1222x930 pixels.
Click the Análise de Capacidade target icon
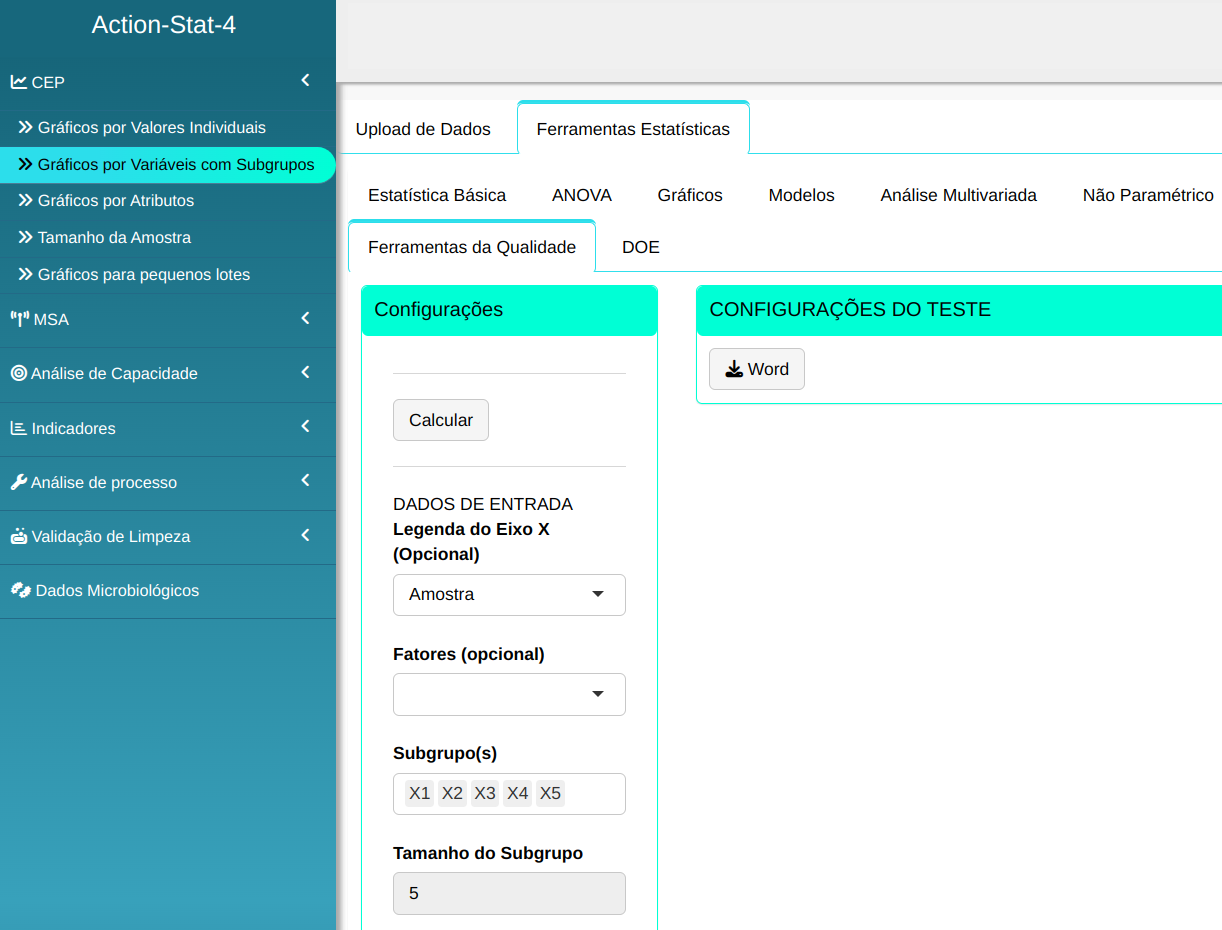[19, 373]
